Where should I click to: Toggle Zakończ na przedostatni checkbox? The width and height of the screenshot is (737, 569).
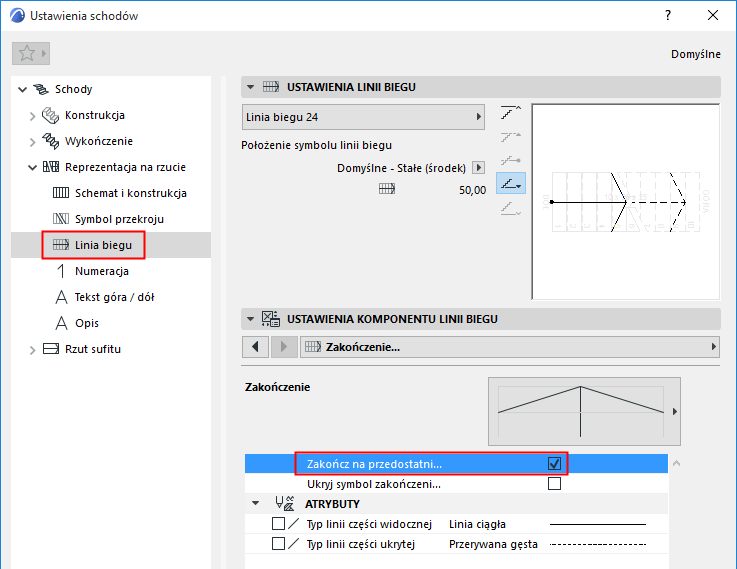555,464
